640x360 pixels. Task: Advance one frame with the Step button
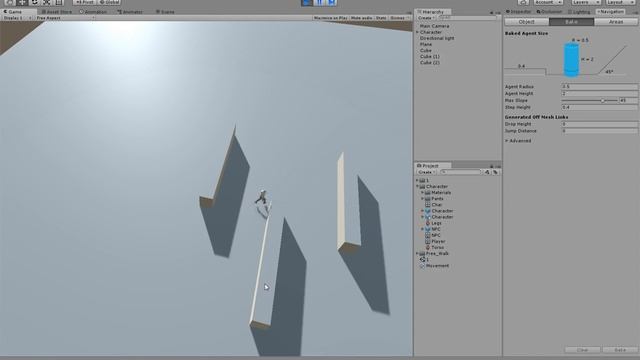331,2
